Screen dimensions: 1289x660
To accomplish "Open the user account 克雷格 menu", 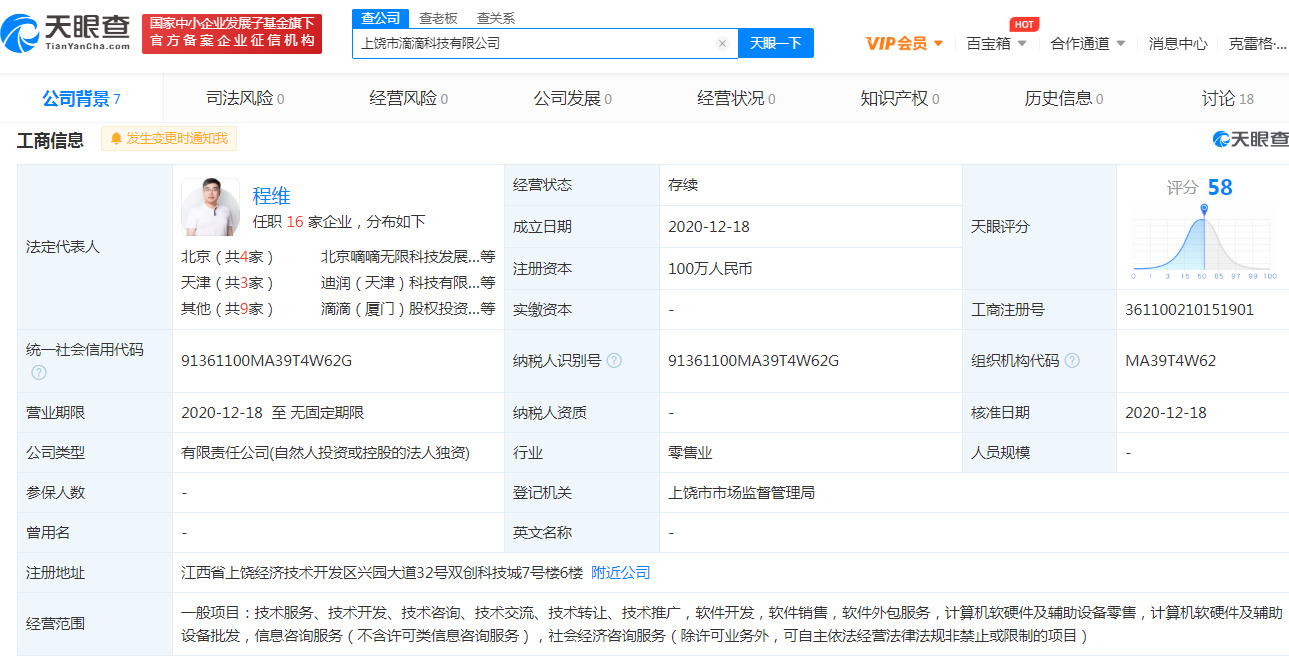I will (x=1257, y=43).
